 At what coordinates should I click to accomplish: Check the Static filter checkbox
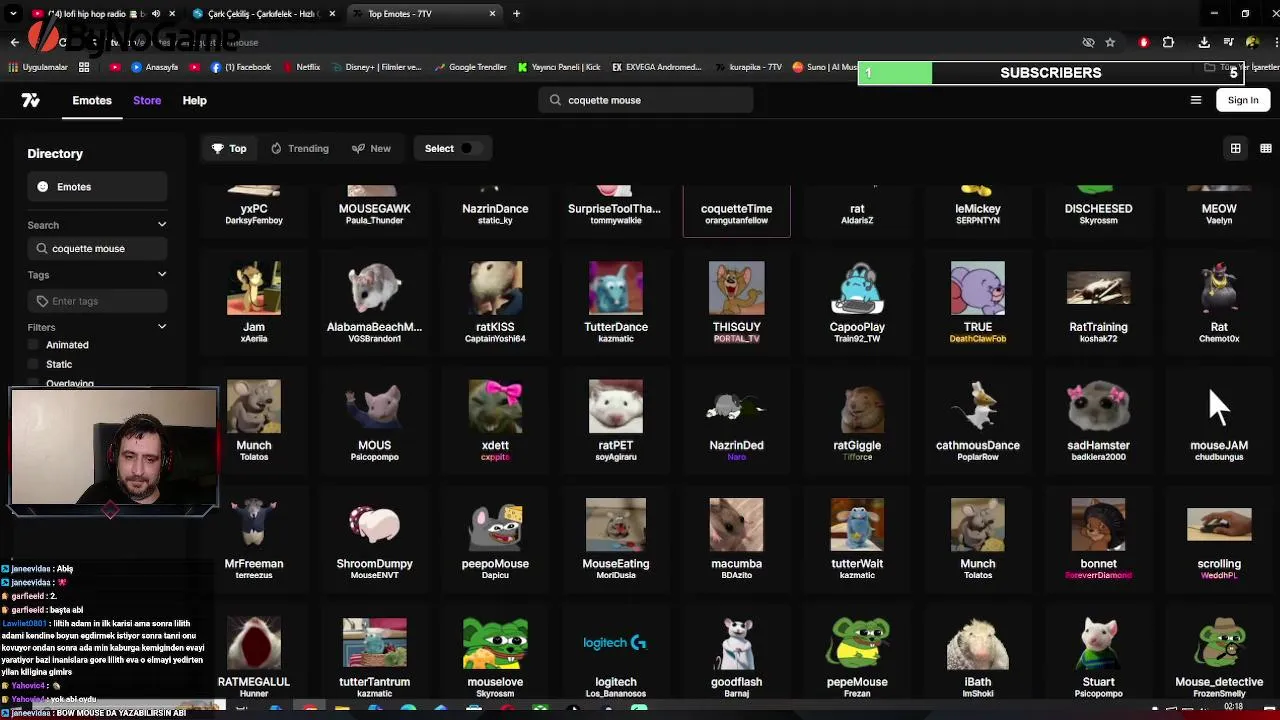pos(34,365)
